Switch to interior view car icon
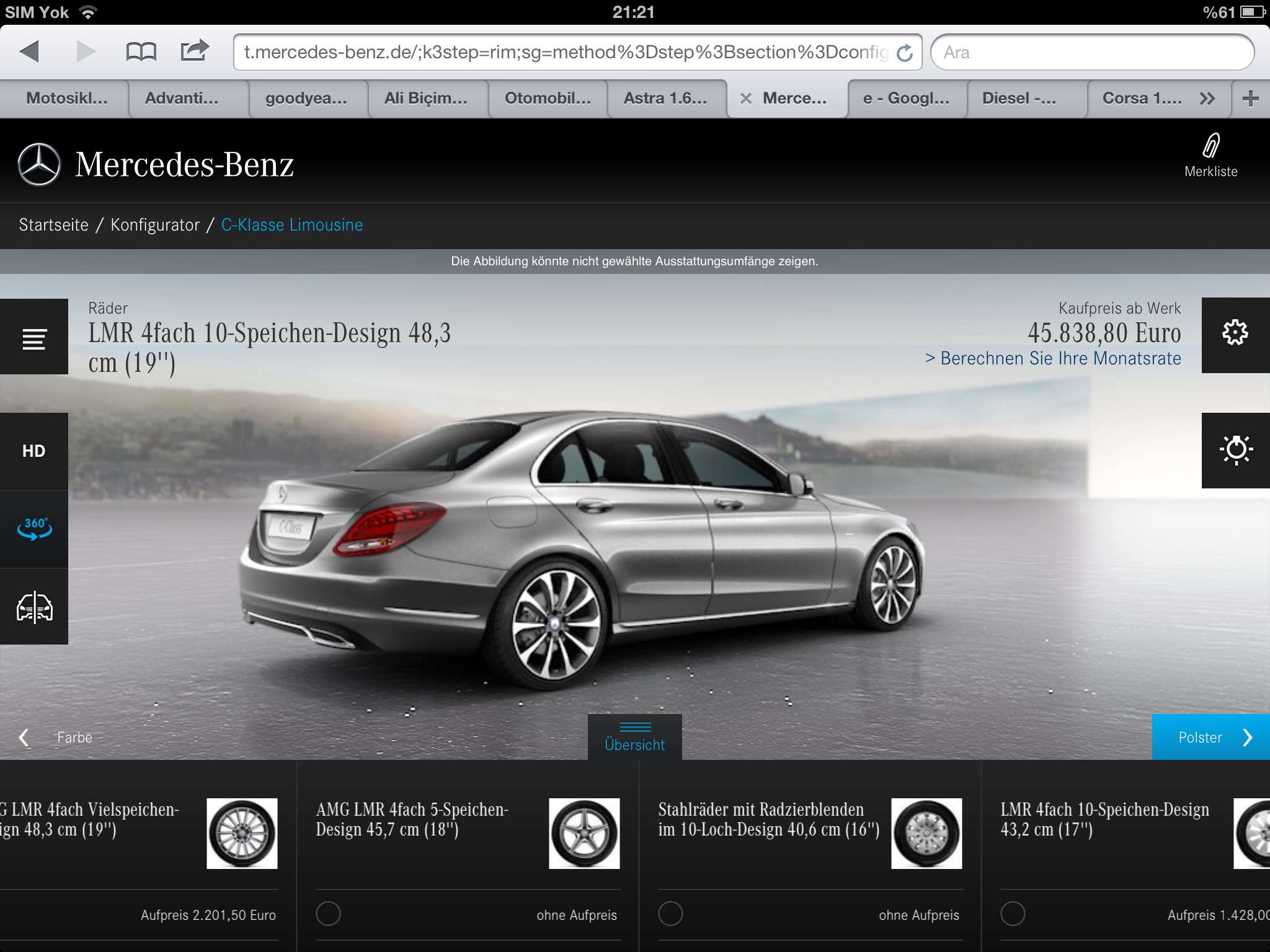 tap(34, 607)
